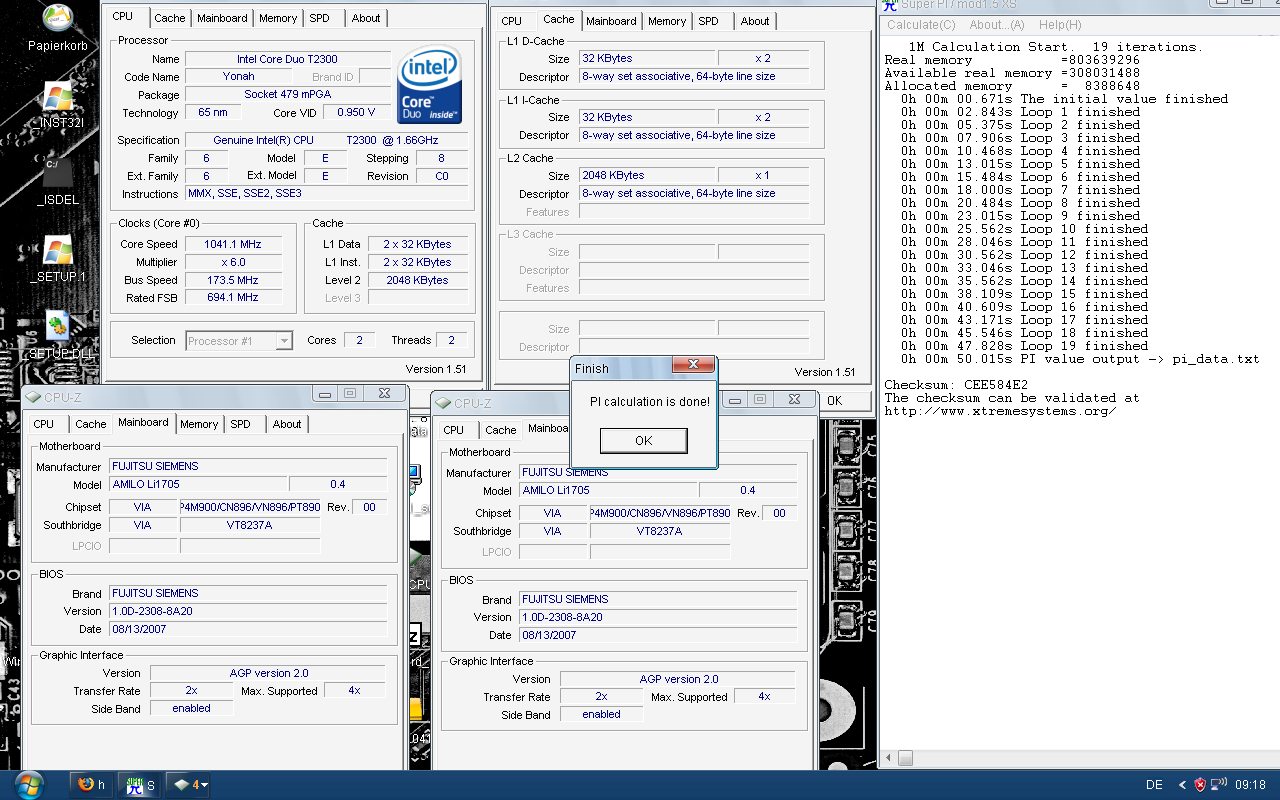This screenshot has width=1280, height=800.
Task: Select the _INST32I desktop icon
Action: click(x=57, y=107)
